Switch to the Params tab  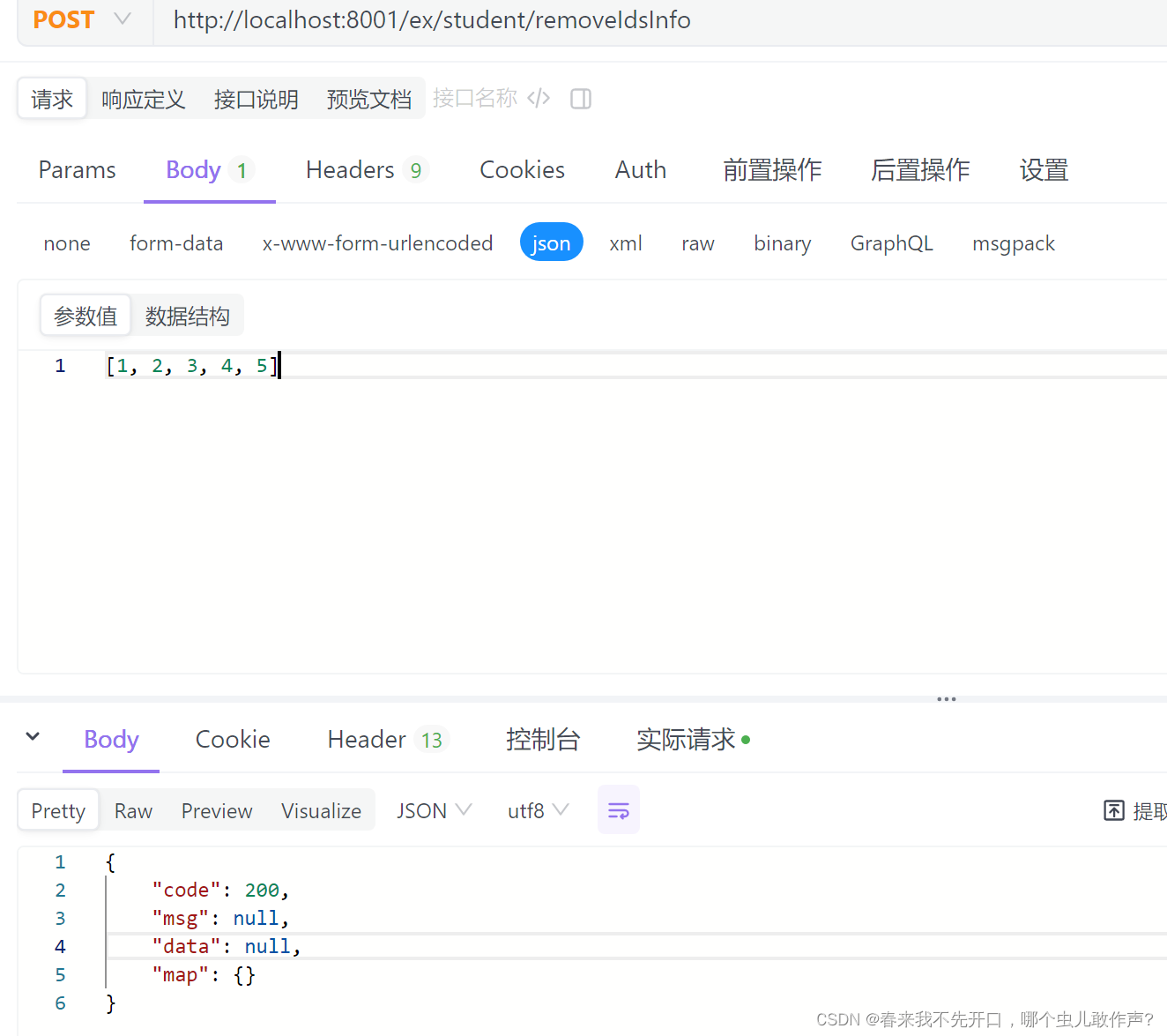78,169
